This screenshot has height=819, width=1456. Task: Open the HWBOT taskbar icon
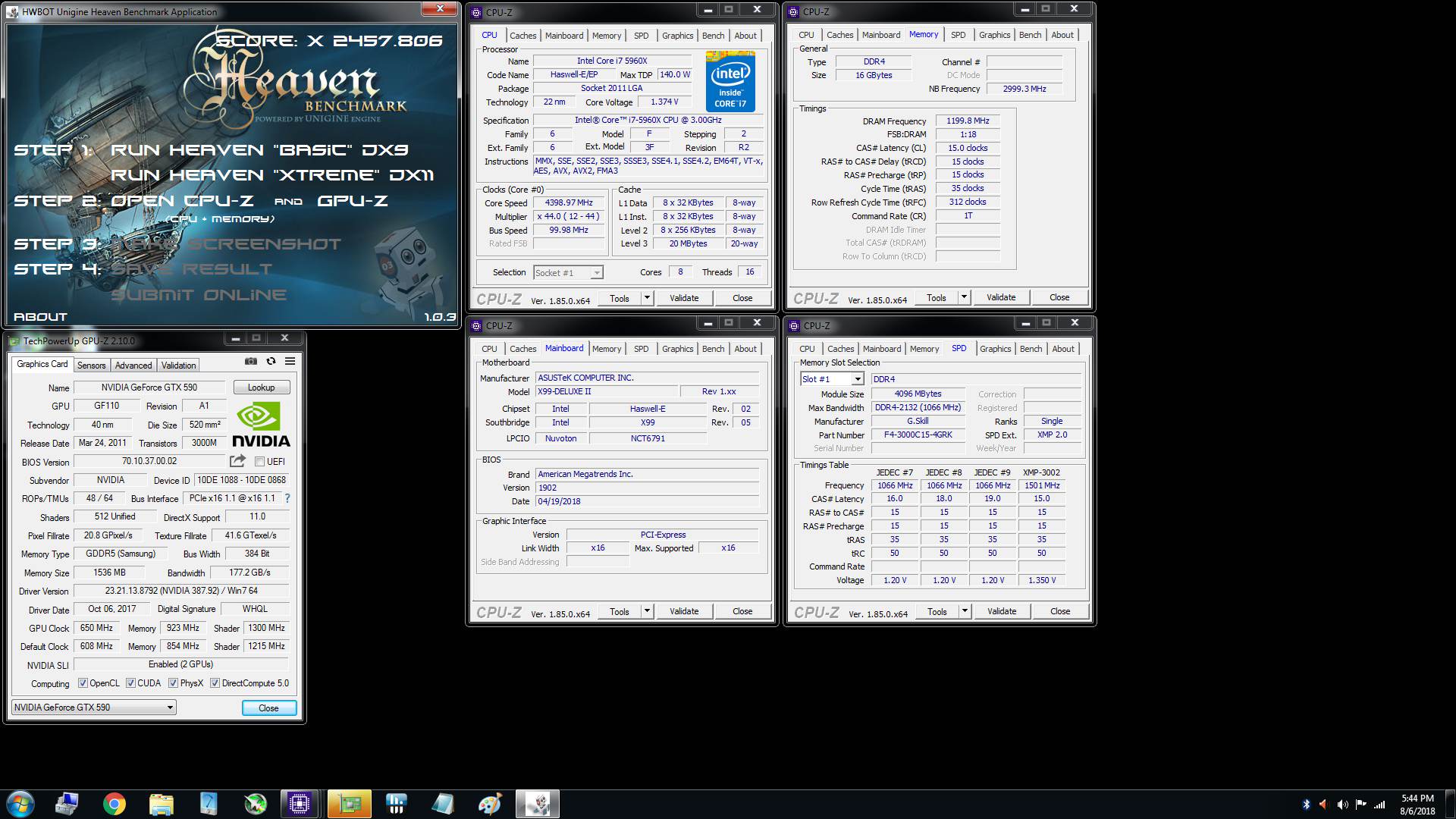396,804
